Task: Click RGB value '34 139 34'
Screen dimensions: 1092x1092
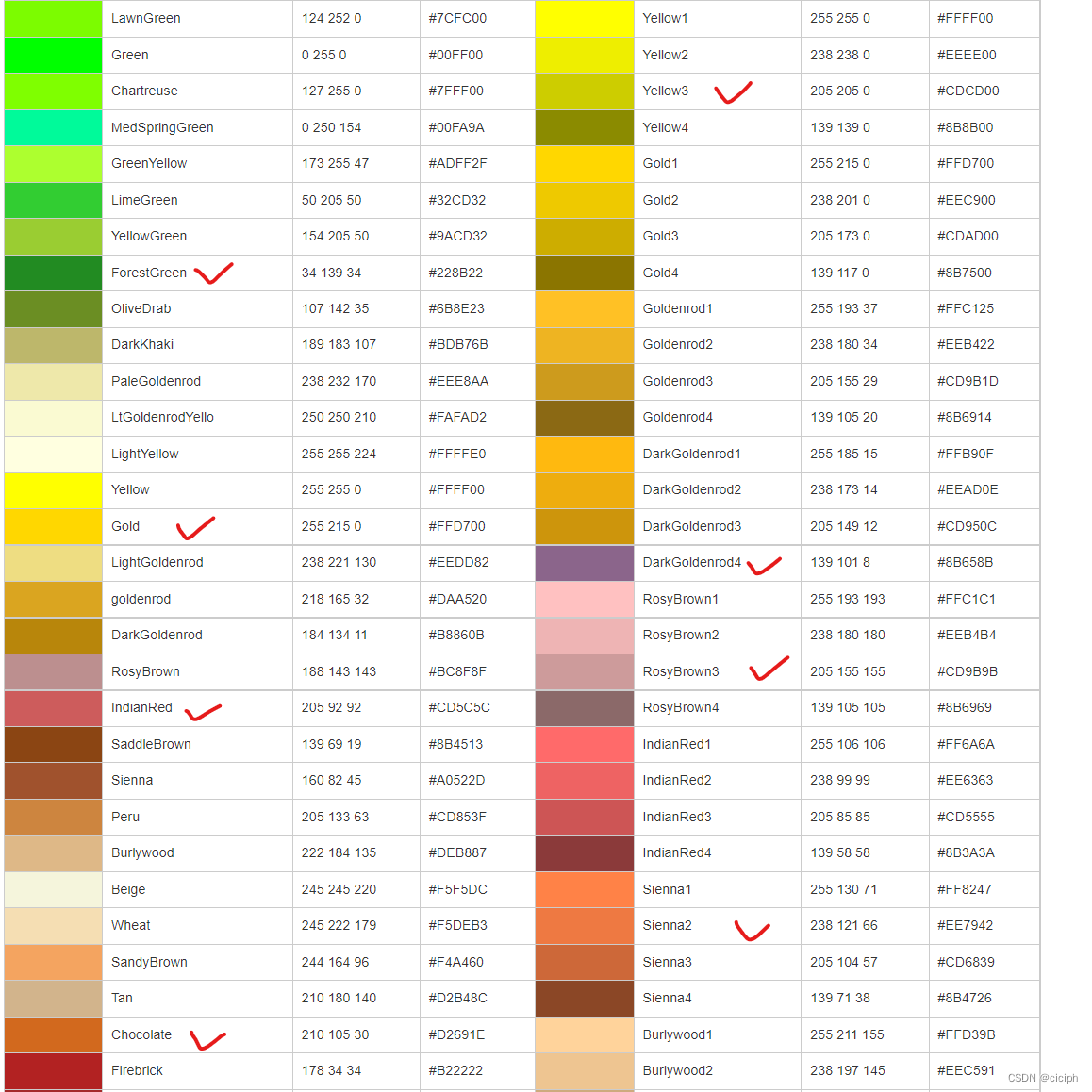Action: (x=332, y=273)
